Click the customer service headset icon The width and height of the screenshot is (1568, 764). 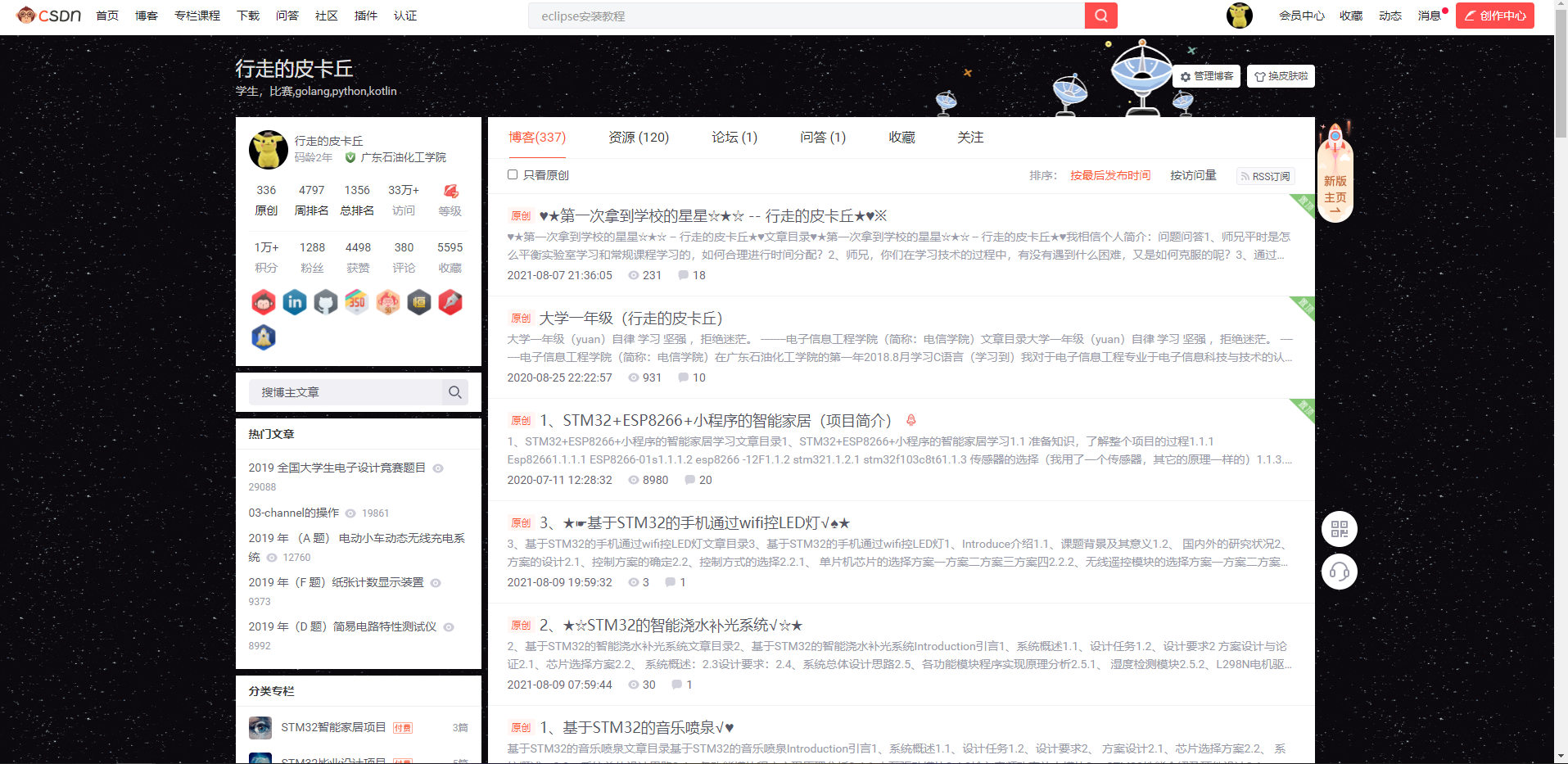point(1340,572)
